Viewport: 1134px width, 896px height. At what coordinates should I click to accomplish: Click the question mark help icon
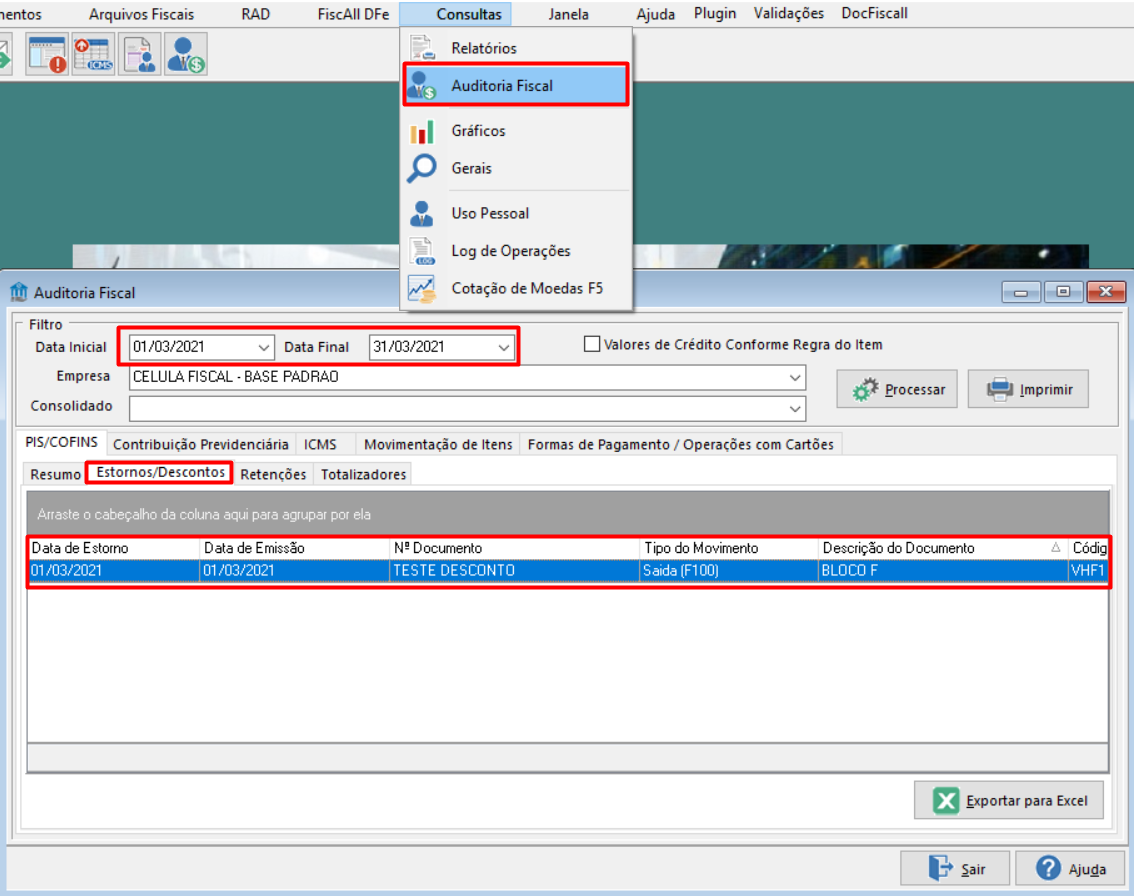point(1048,869)
